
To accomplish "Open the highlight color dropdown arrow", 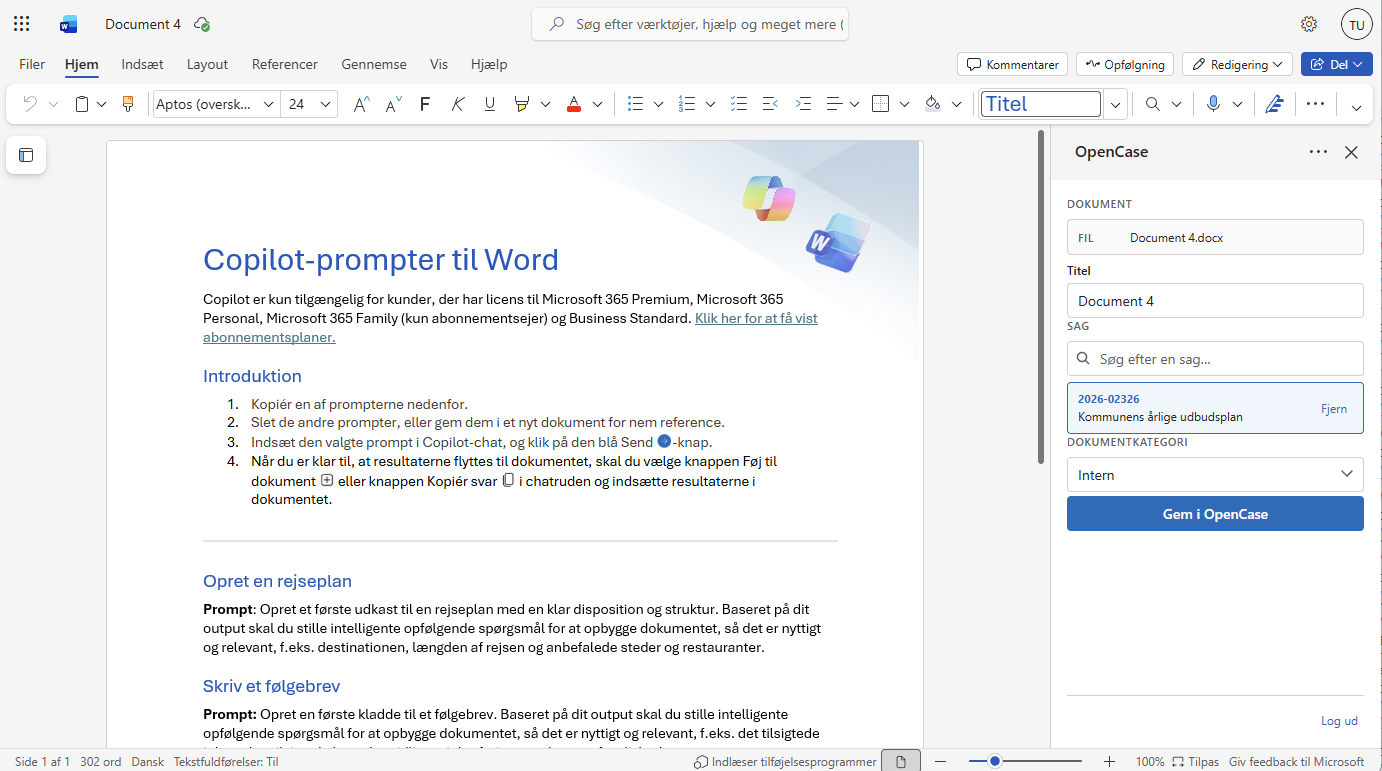I will pos(545,104).
